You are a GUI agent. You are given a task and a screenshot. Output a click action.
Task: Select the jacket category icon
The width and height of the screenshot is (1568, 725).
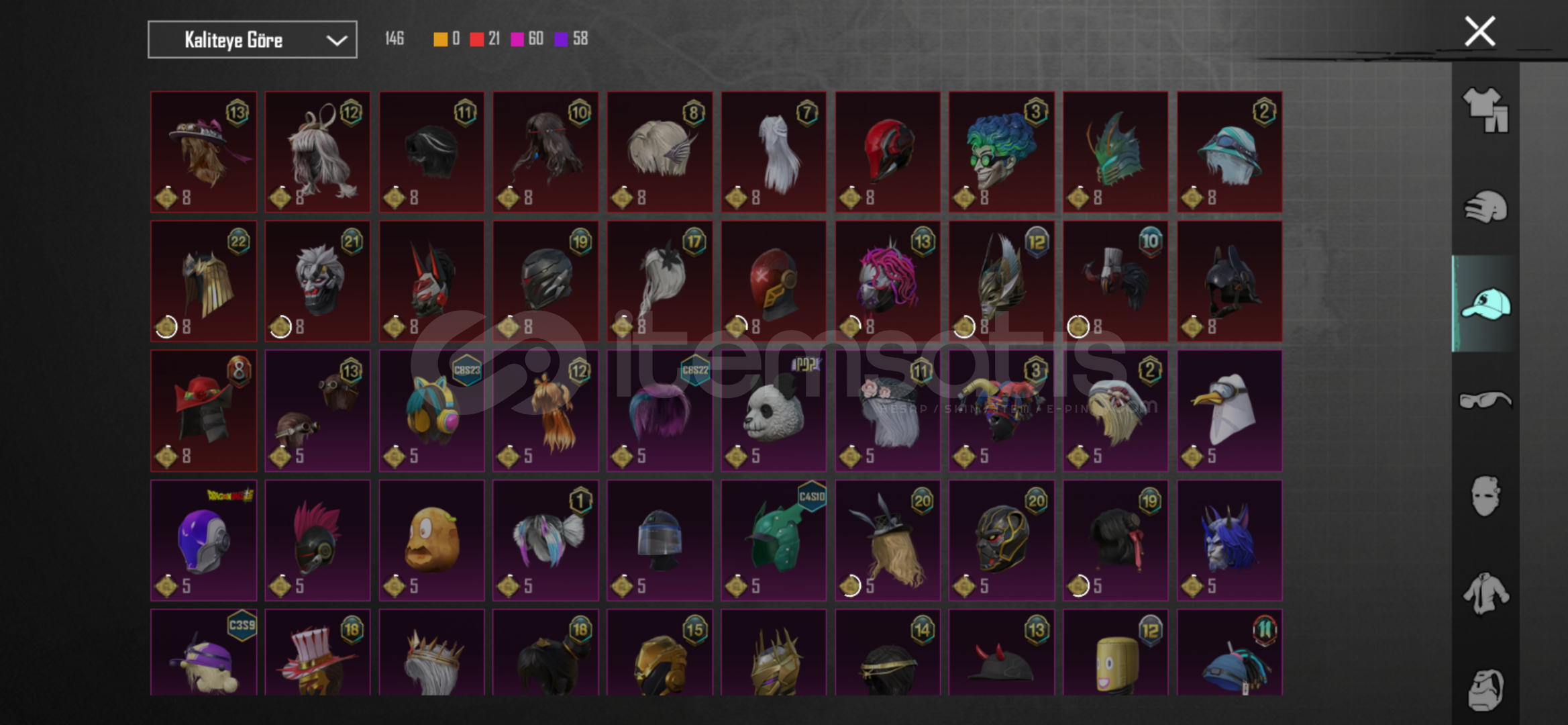tap(1485, 593)
